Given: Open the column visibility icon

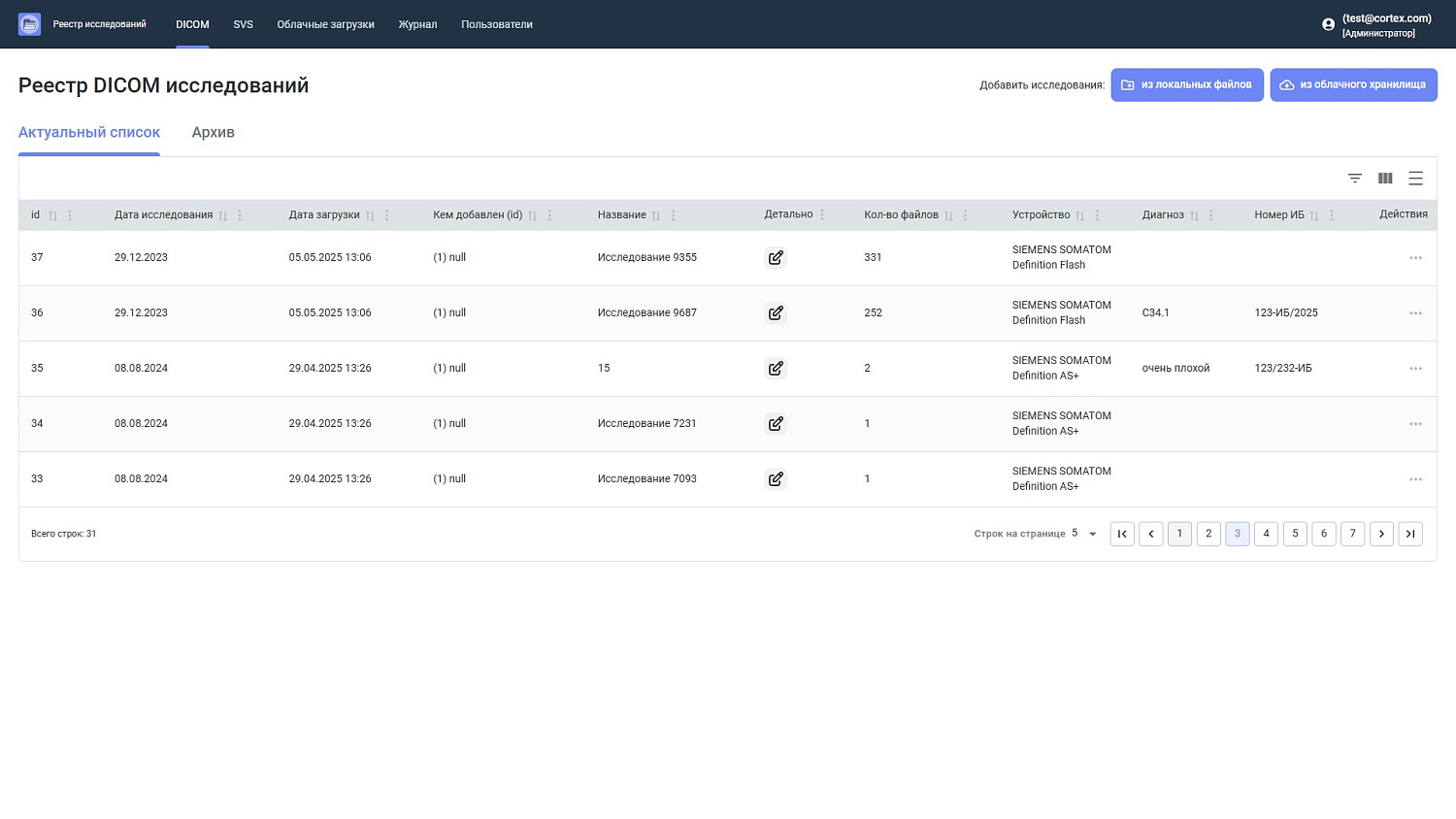Looking at the screenshot, I should (1385, 178).
